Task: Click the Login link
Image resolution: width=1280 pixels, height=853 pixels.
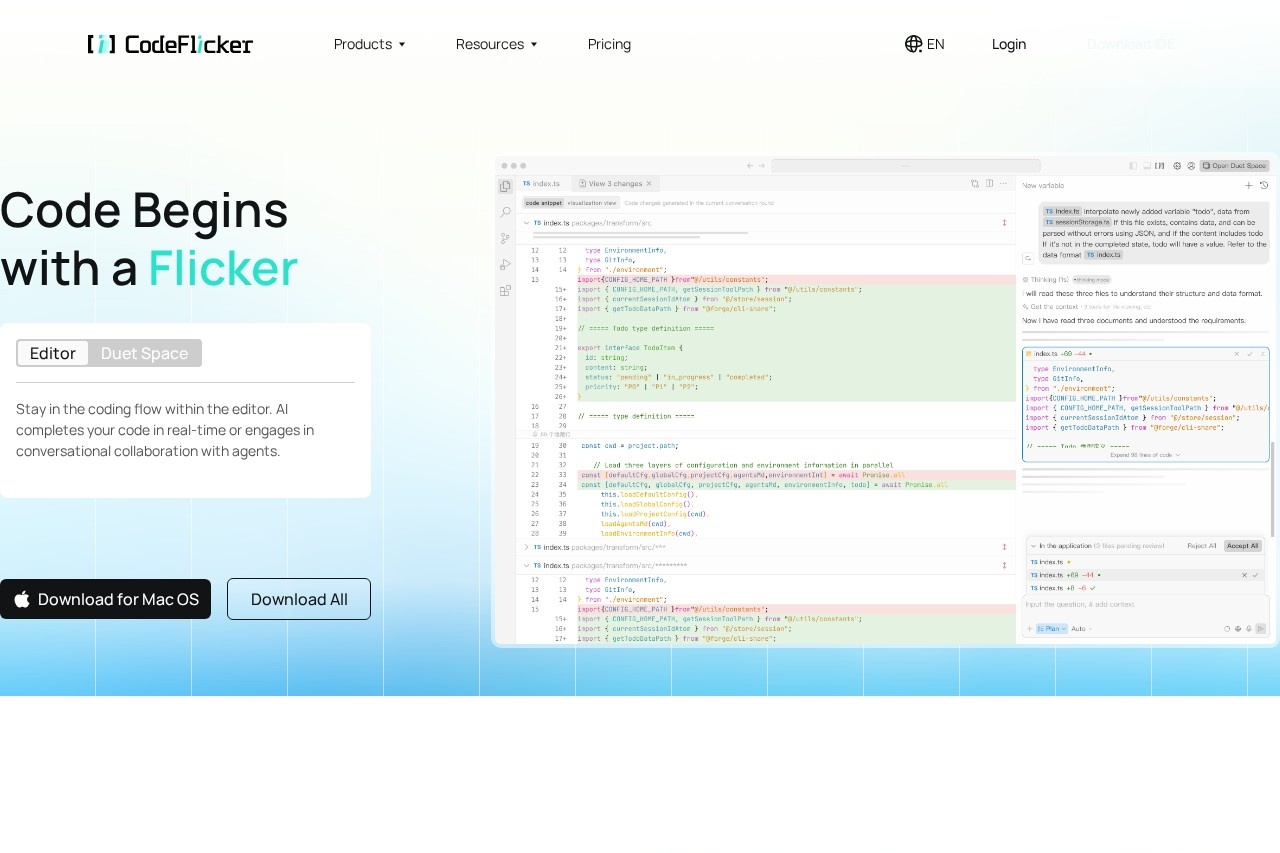Action: [1009, 44]
